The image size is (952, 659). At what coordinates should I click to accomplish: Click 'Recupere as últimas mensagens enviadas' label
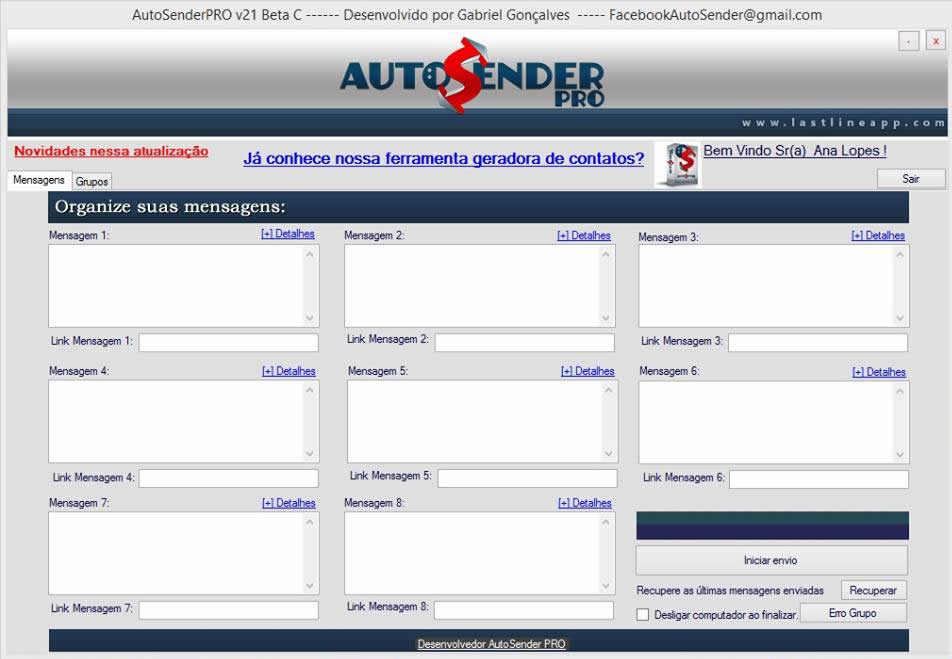[x=730, y=590]
